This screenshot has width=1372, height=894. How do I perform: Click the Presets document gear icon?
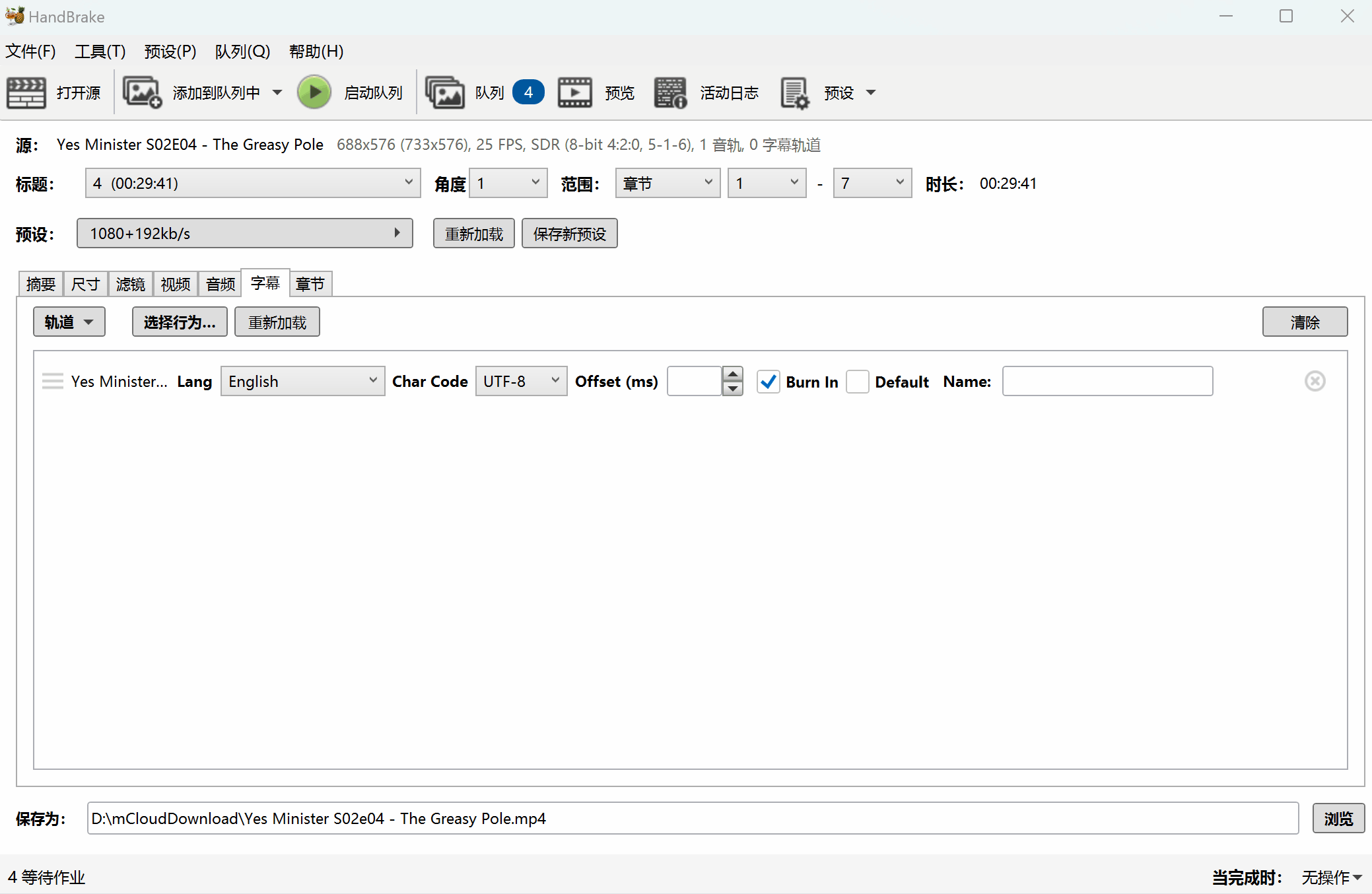pos(794,92)
